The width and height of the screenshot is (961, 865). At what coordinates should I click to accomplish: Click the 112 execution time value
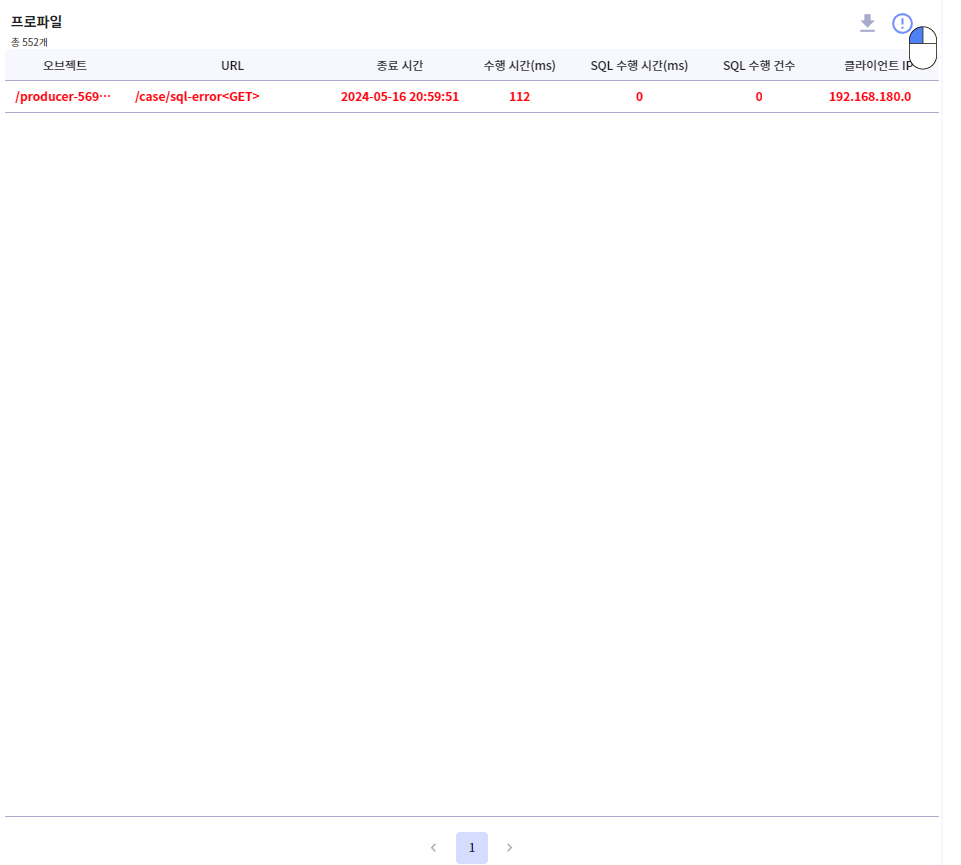coord(519,97)
